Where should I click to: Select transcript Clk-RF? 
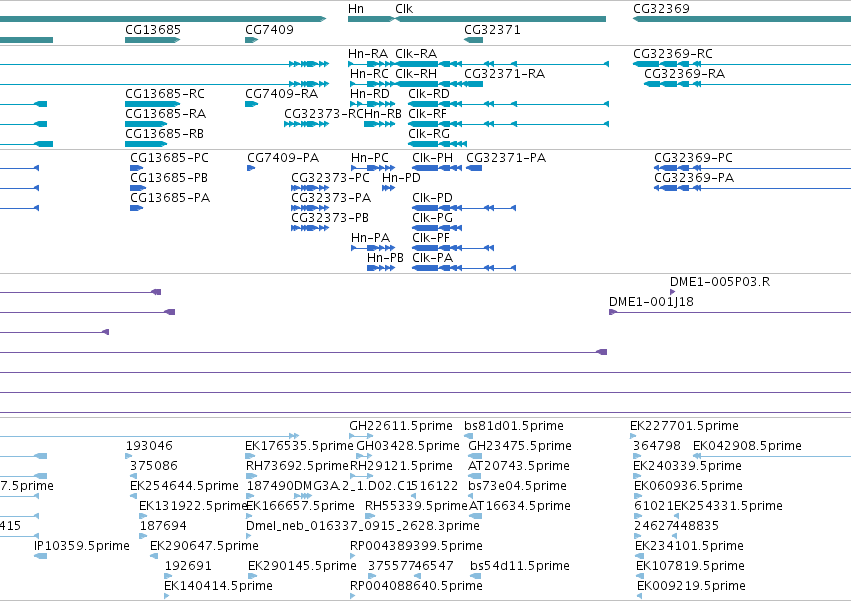coord(509,124)
